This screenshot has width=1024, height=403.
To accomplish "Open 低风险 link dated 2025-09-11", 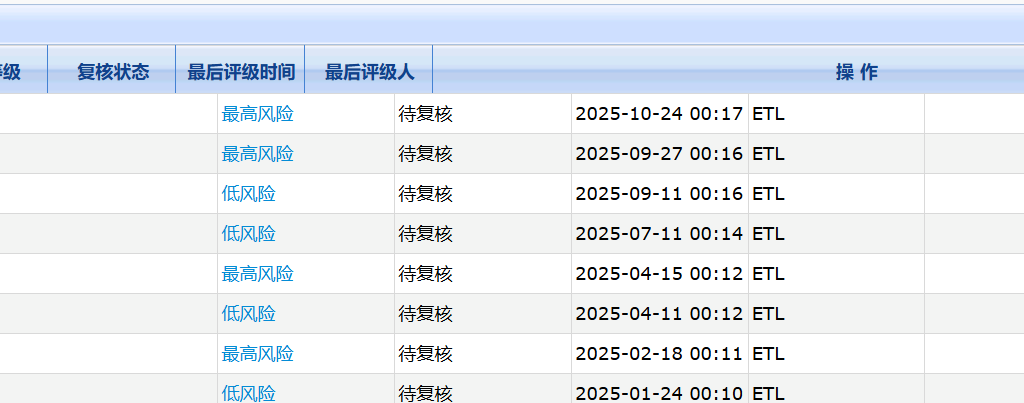I will (x=248, y=194).
